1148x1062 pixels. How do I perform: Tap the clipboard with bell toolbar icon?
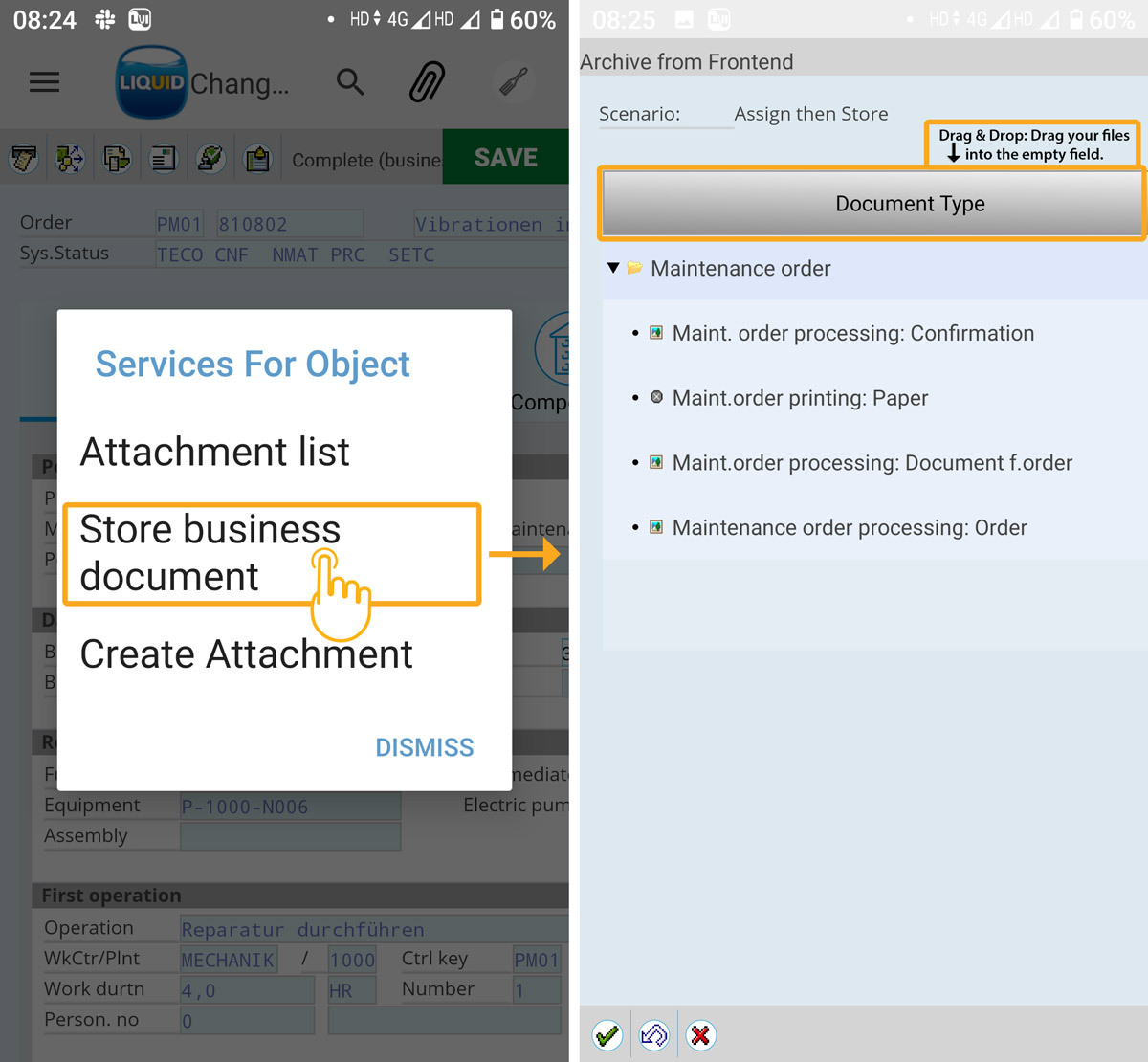pyautogui.click(x=257, y=159)
